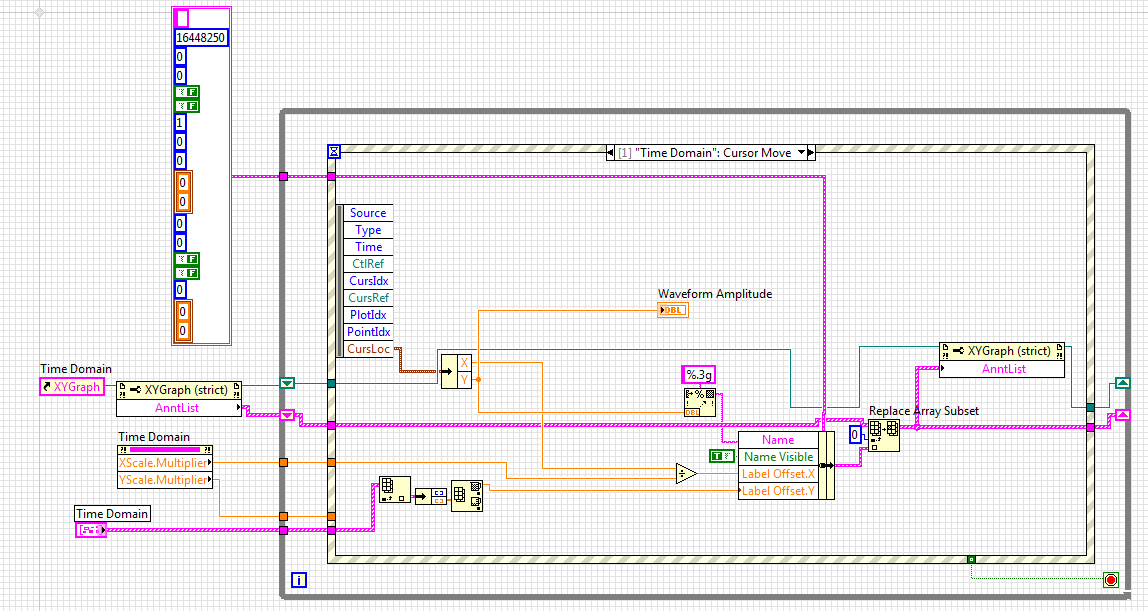The width and height of the screenshot is (1148, 611).
Task: Select the Type event data item
Action: (368, 230)
